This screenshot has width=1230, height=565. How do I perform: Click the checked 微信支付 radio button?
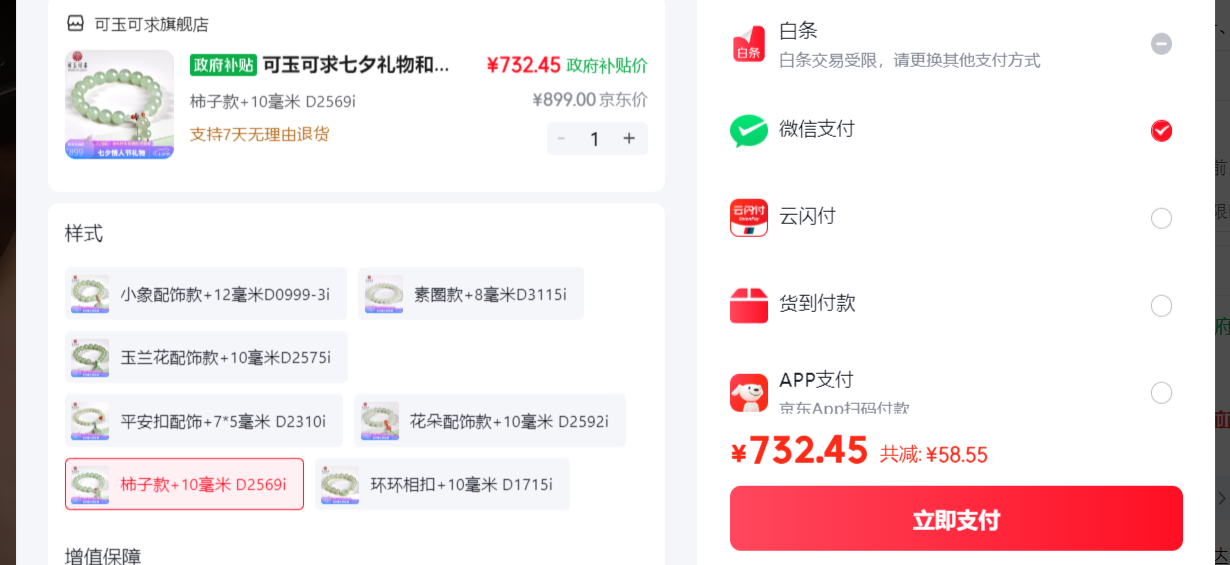pyautogui.click(x=1161, y=131)
